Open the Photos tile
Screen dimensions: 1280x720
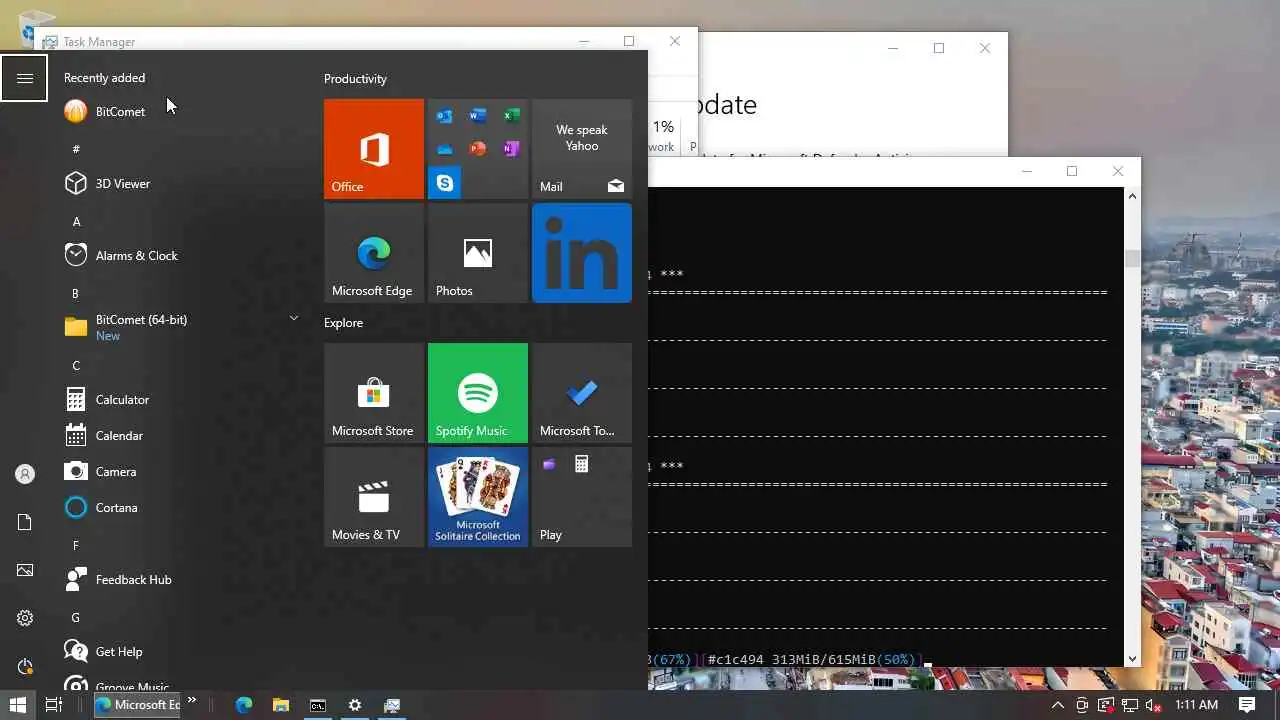point(478,253)
